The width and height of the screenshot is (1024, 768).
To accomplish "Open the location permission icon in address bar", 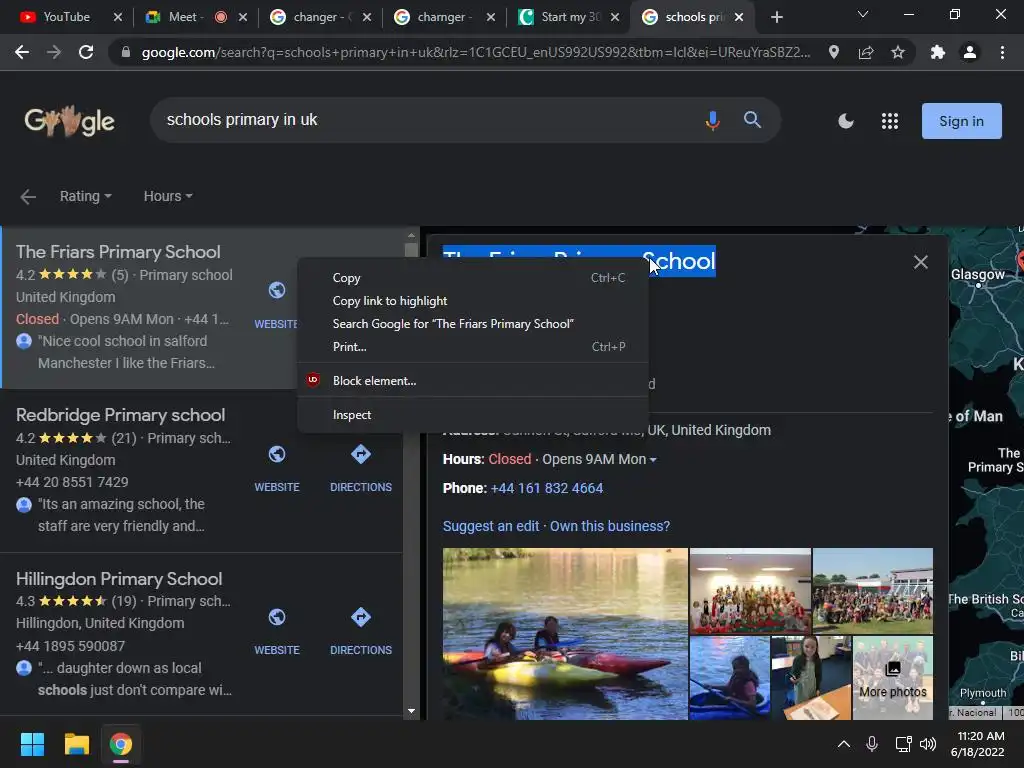I will (833, 52).
